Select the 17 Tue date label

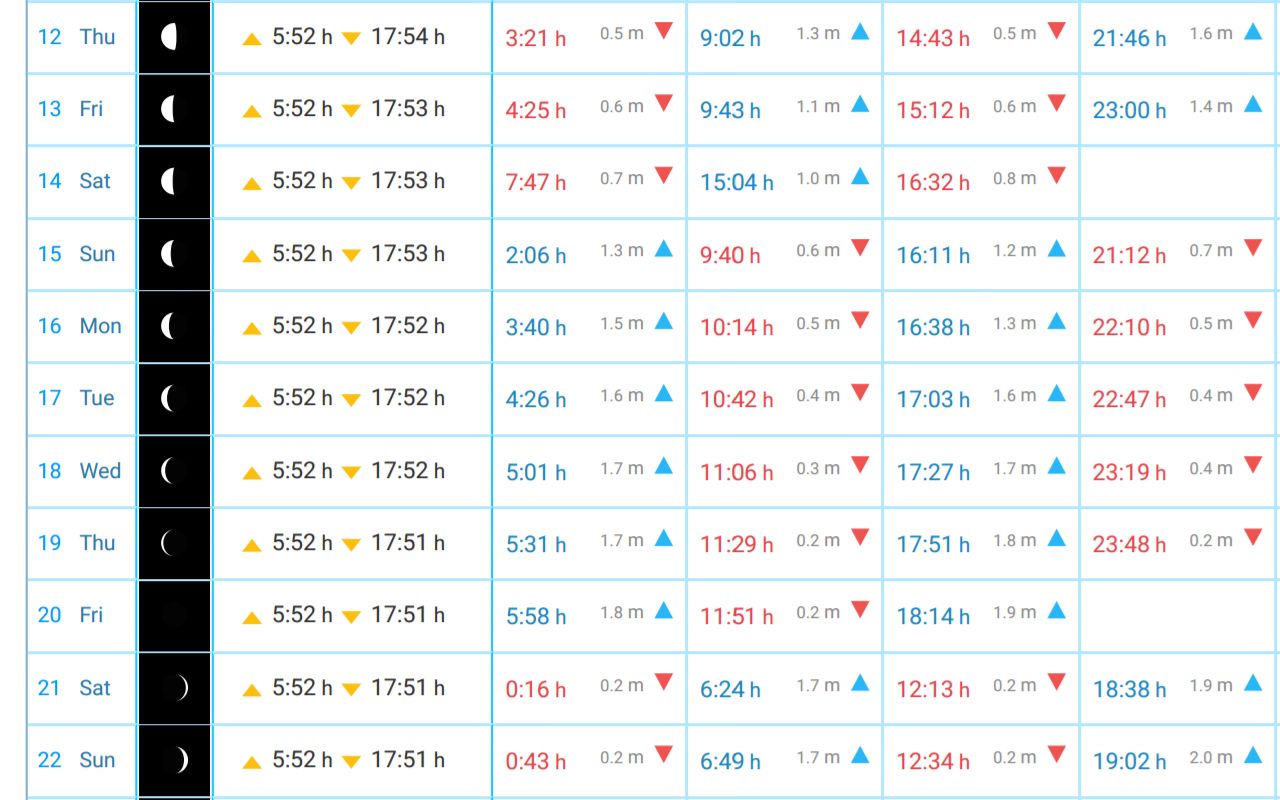tap(76, 398)
